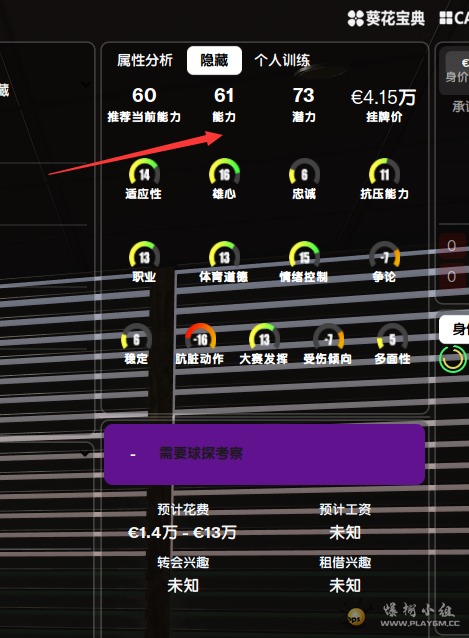Click the 忠诚 gauge showing 6
This screenshot has width=469, height=638.
tap(304, 173)
